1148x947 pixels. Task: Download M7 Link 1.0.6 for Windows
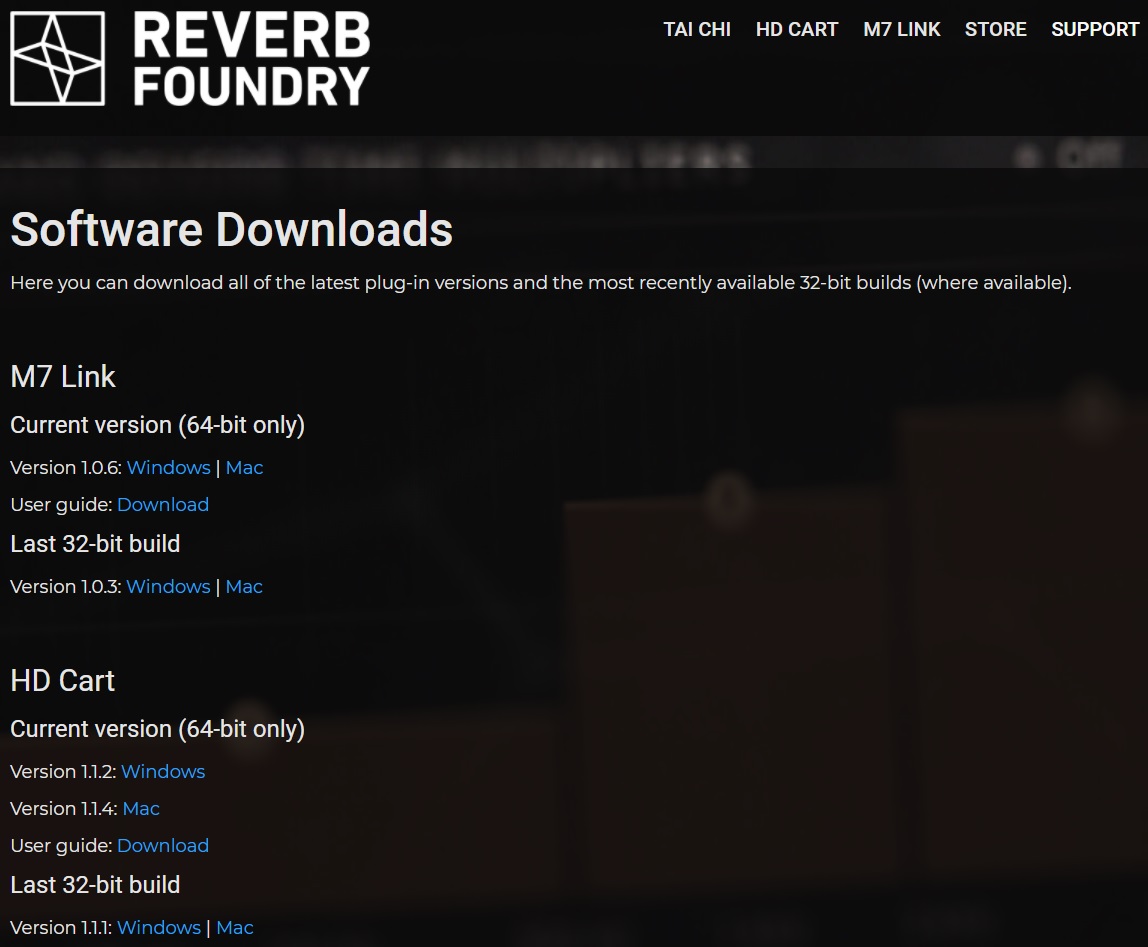coord(168,467)
